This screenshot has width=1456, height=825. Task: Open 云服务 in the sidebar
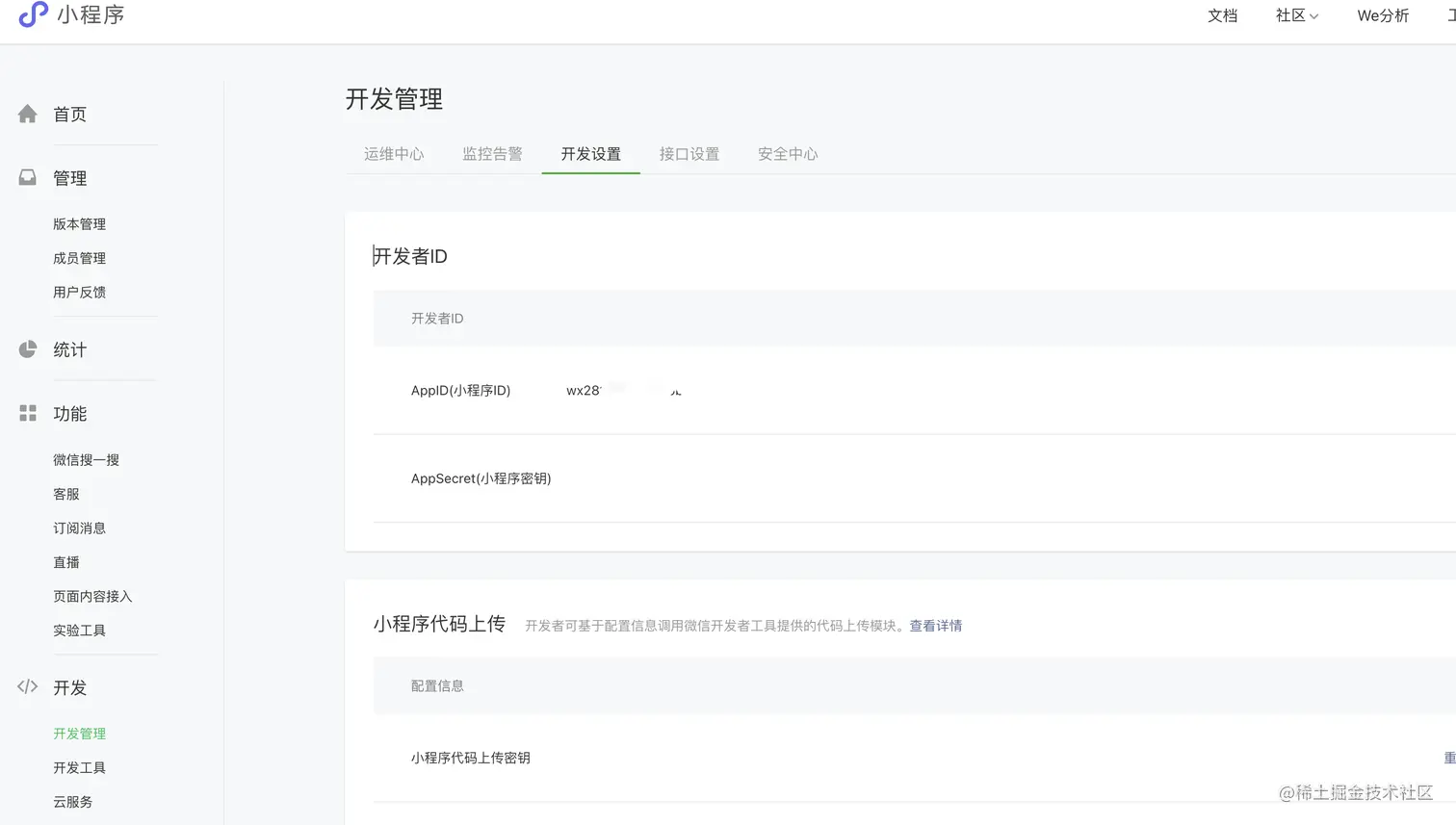72,802
